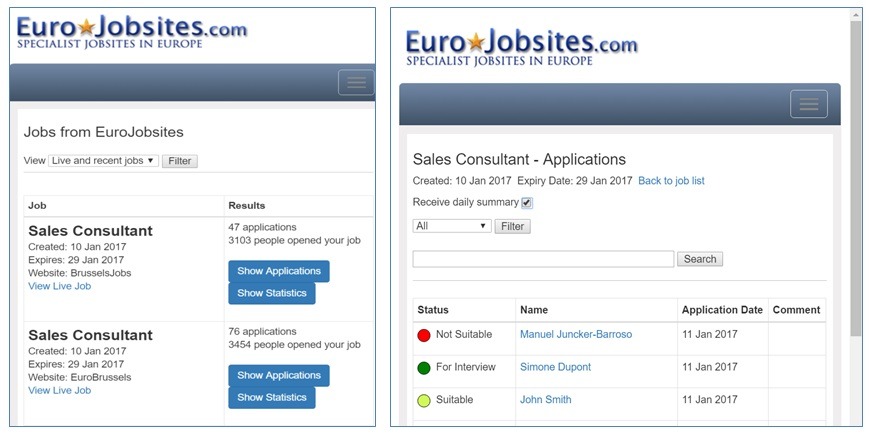Open View Live Job link for BrusselsJobs

click(60, 286)
